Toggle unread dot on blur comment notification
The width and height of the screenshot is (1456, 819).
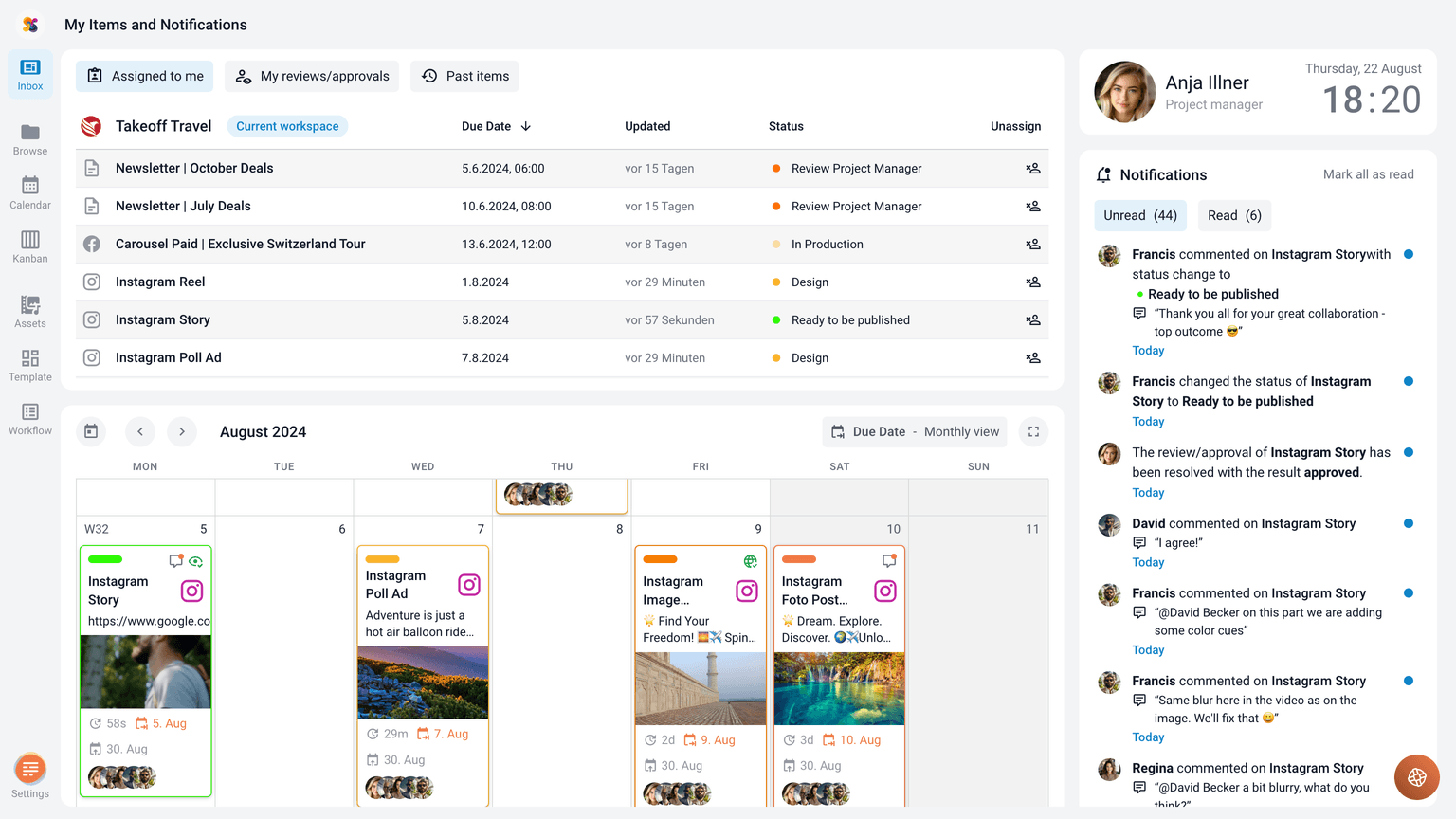(1409, 681)
